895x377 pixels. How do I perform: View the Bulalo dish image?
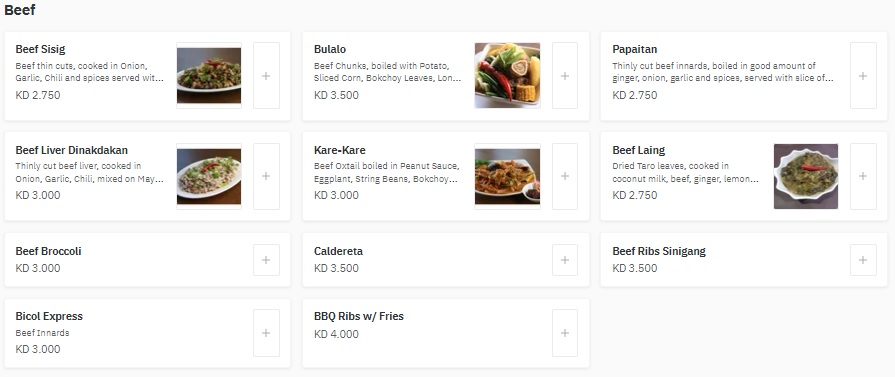tap(507, 75)
